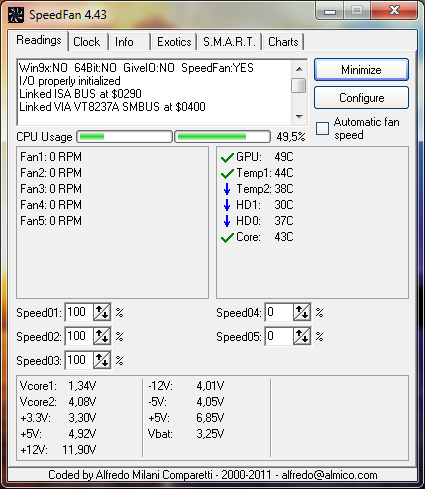Viewport: 425px width, 489px height.
Task: Click the '+3.3V: 3,30V' voltage reading
Action: (58, 418)
